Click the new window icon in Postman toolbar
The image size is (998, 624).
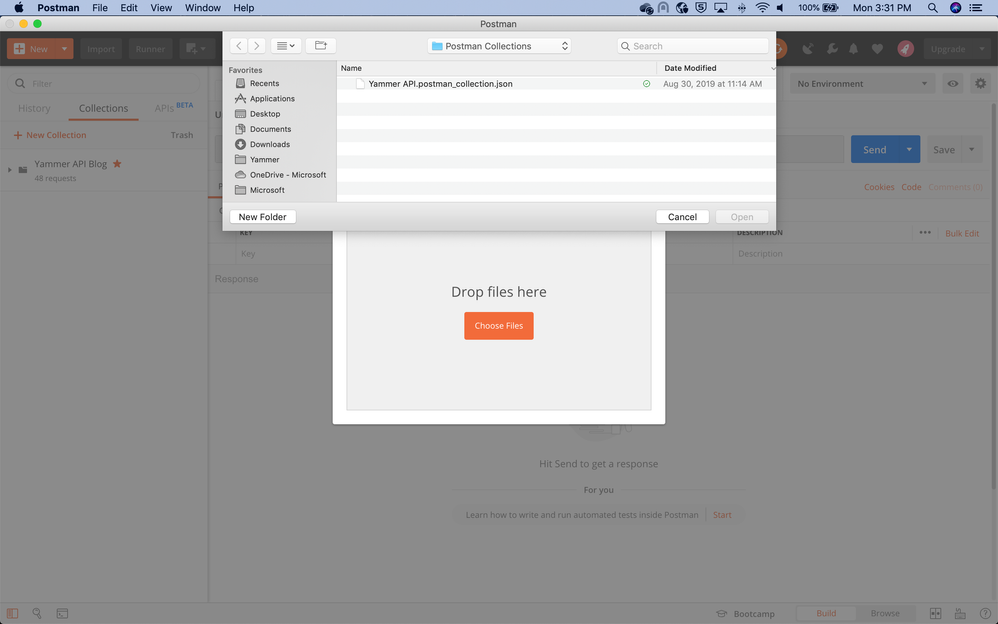click(196, 49)
